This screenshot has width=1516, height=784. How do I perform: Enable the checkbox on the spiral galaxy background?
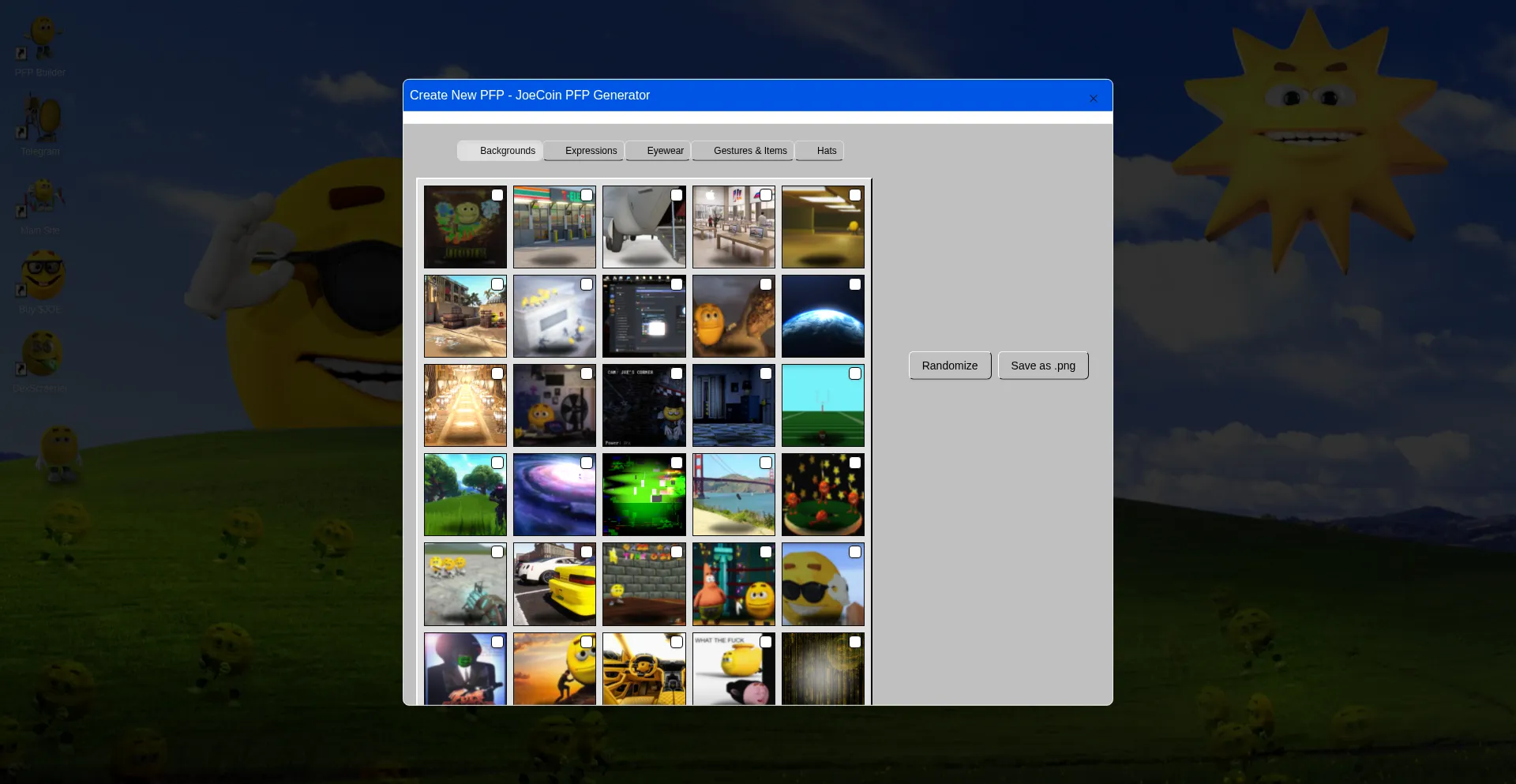tap(586, 463)
